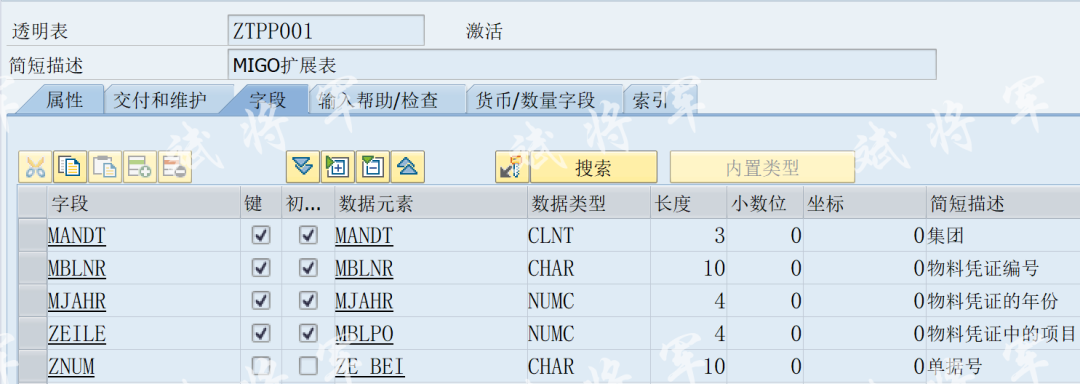Click the Expand Include (plus) icon
Viewport: 1080px width, 384px height.
pos(338,167)
